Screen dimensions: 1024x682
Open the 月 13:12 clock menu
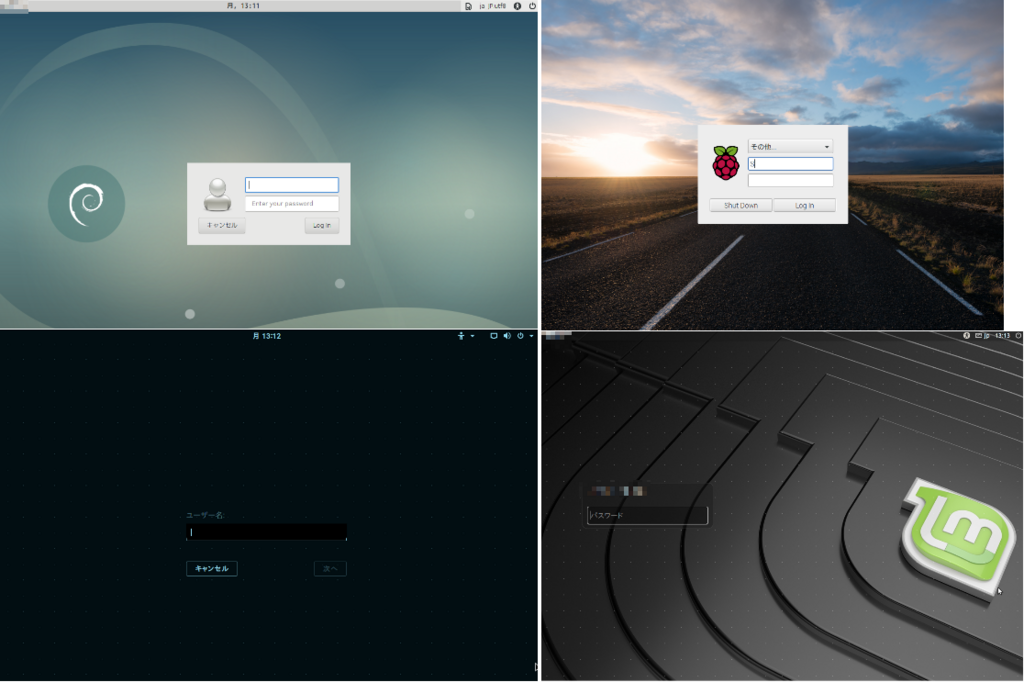point(266,336)
